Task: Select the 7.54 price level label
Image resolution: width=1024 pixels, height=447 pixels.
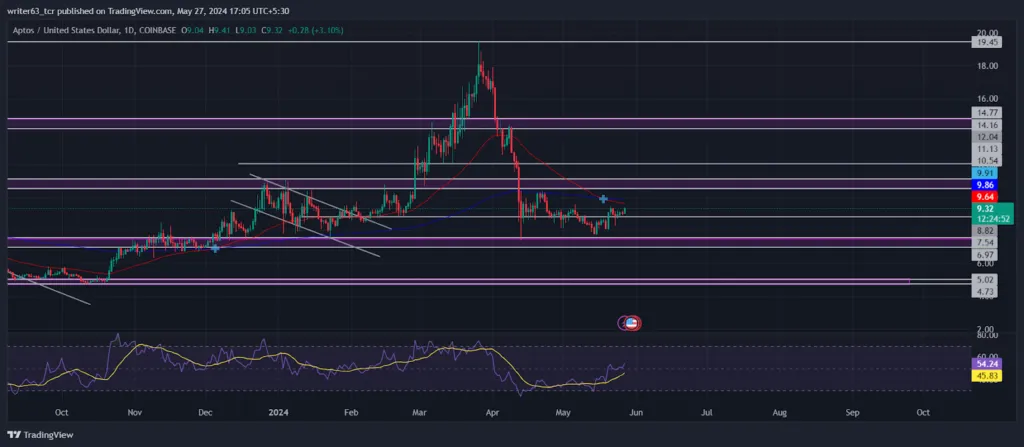Action: 984,242
